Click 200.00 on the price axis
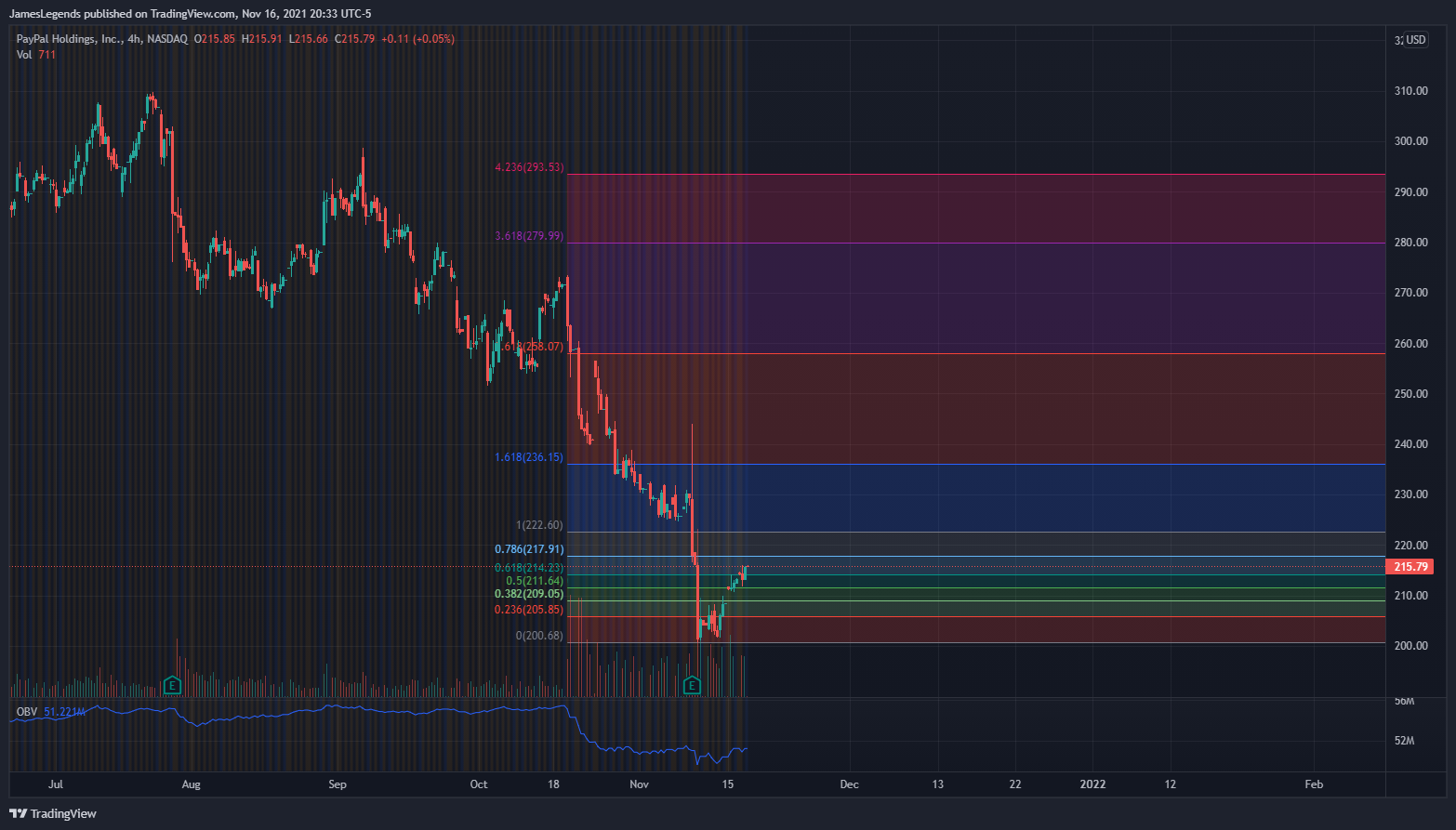 coord(1411,646)
